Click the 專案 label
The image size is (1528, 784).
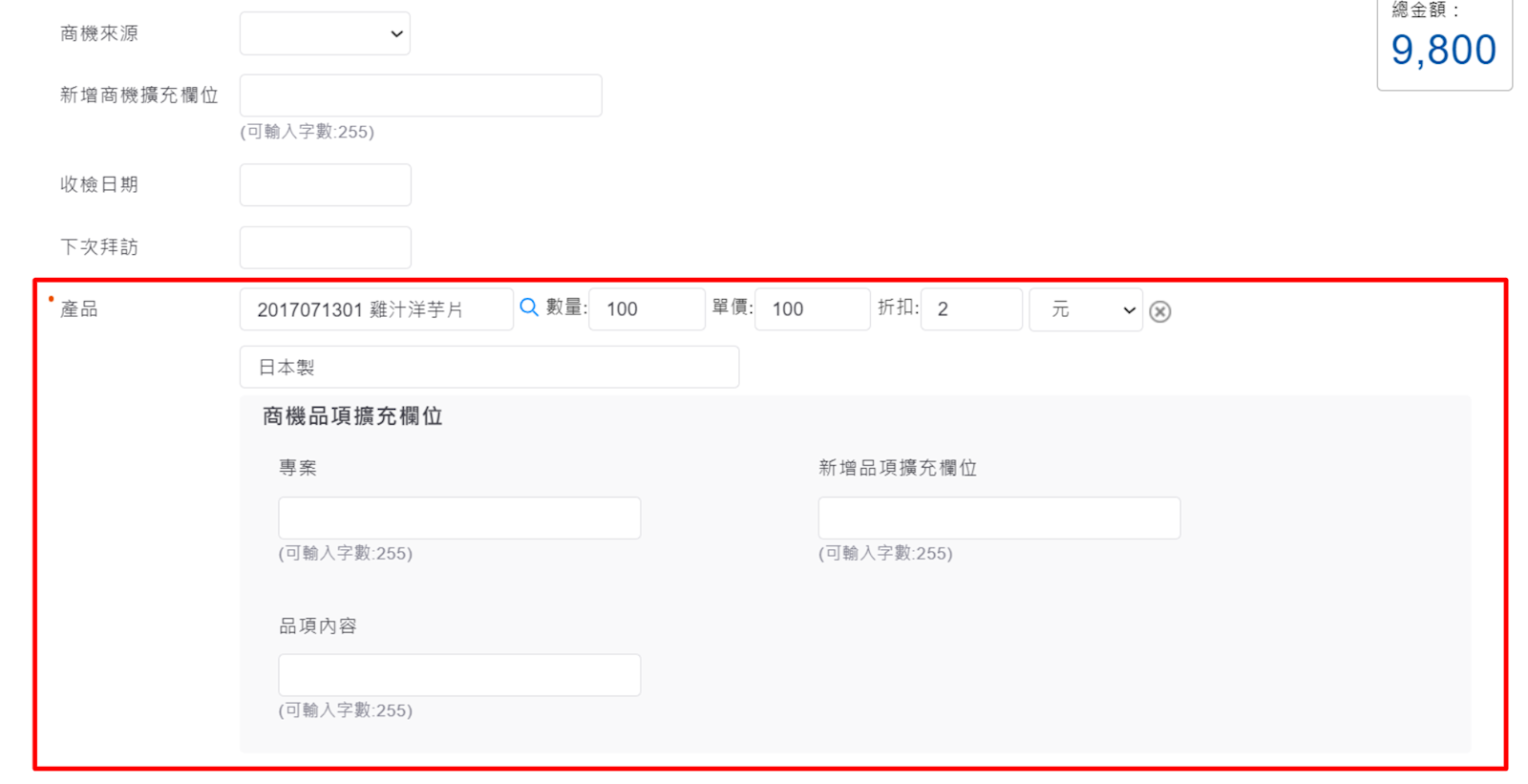pos(298,468)
